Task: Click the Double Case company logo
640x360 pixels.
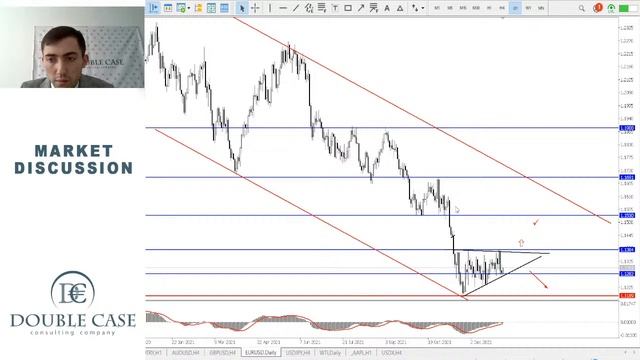Action: 73,303
